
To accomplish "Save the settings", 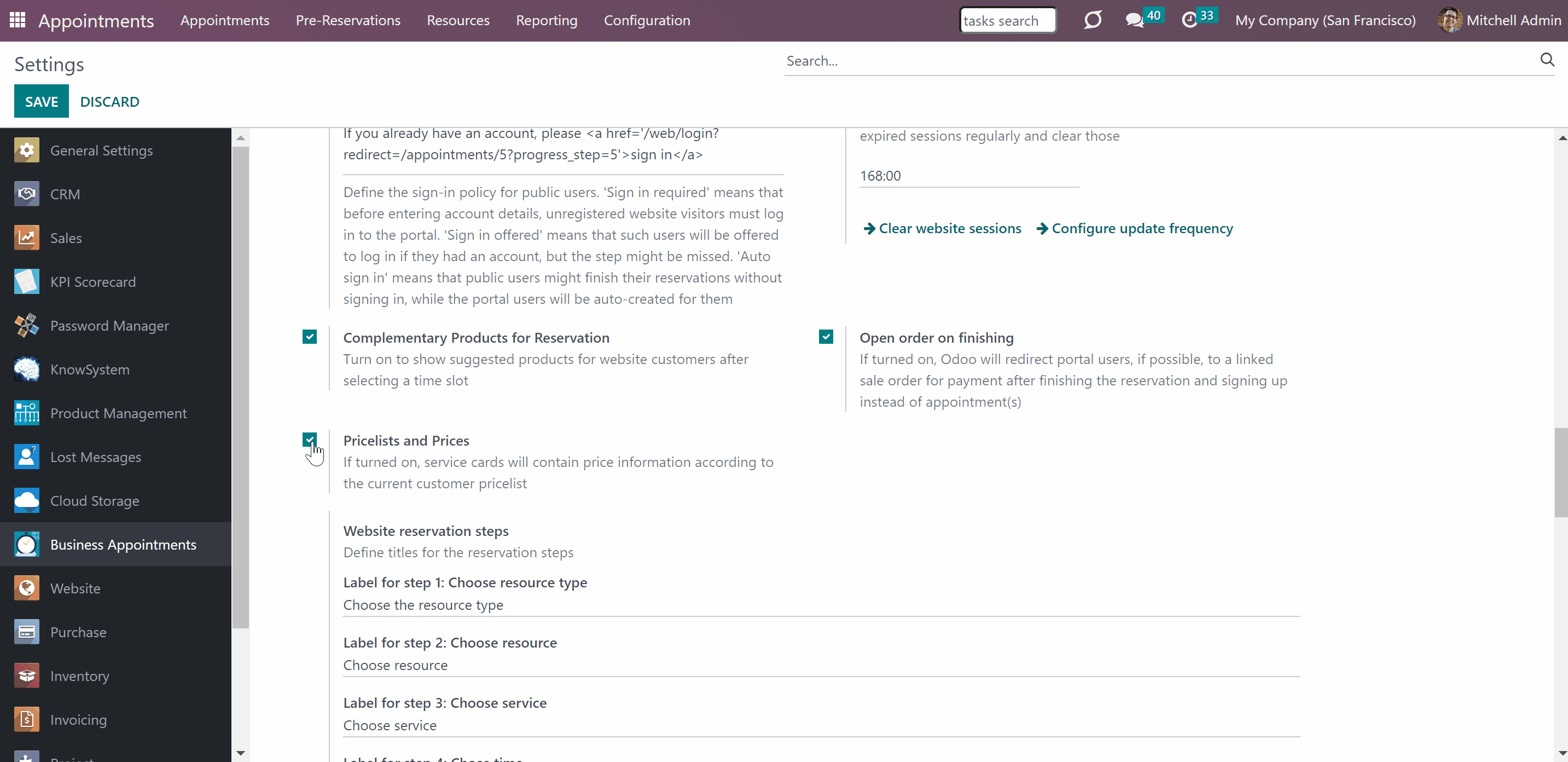I will tap(42, 101).
